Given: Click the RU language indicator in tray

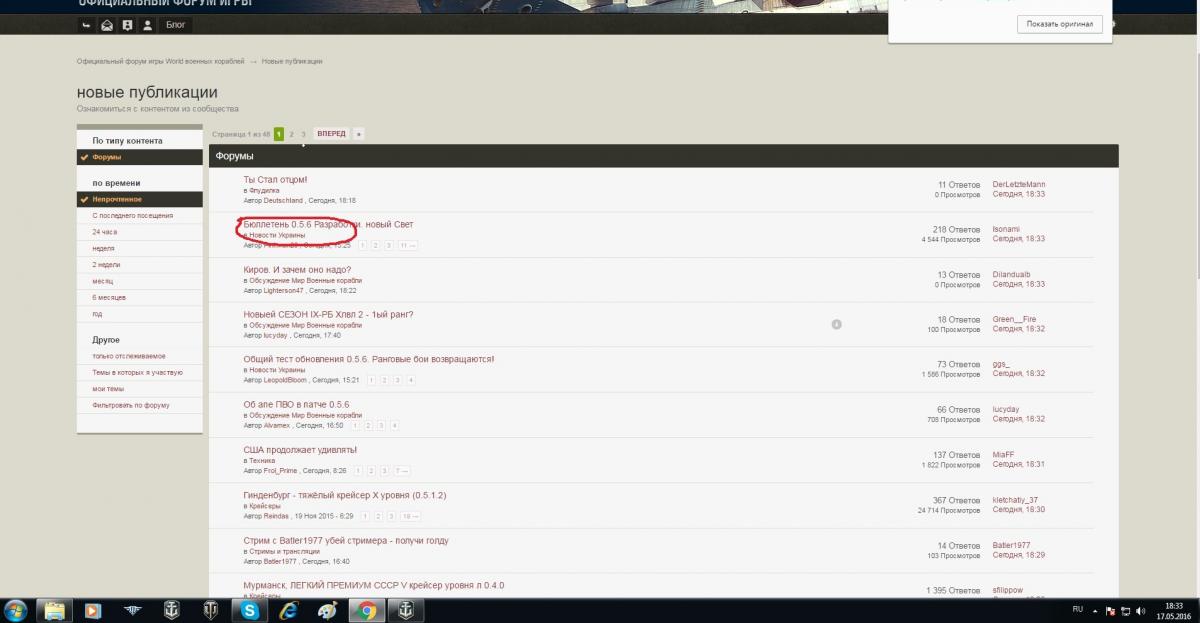Looking at the screenshot, I should [1077, 609].
